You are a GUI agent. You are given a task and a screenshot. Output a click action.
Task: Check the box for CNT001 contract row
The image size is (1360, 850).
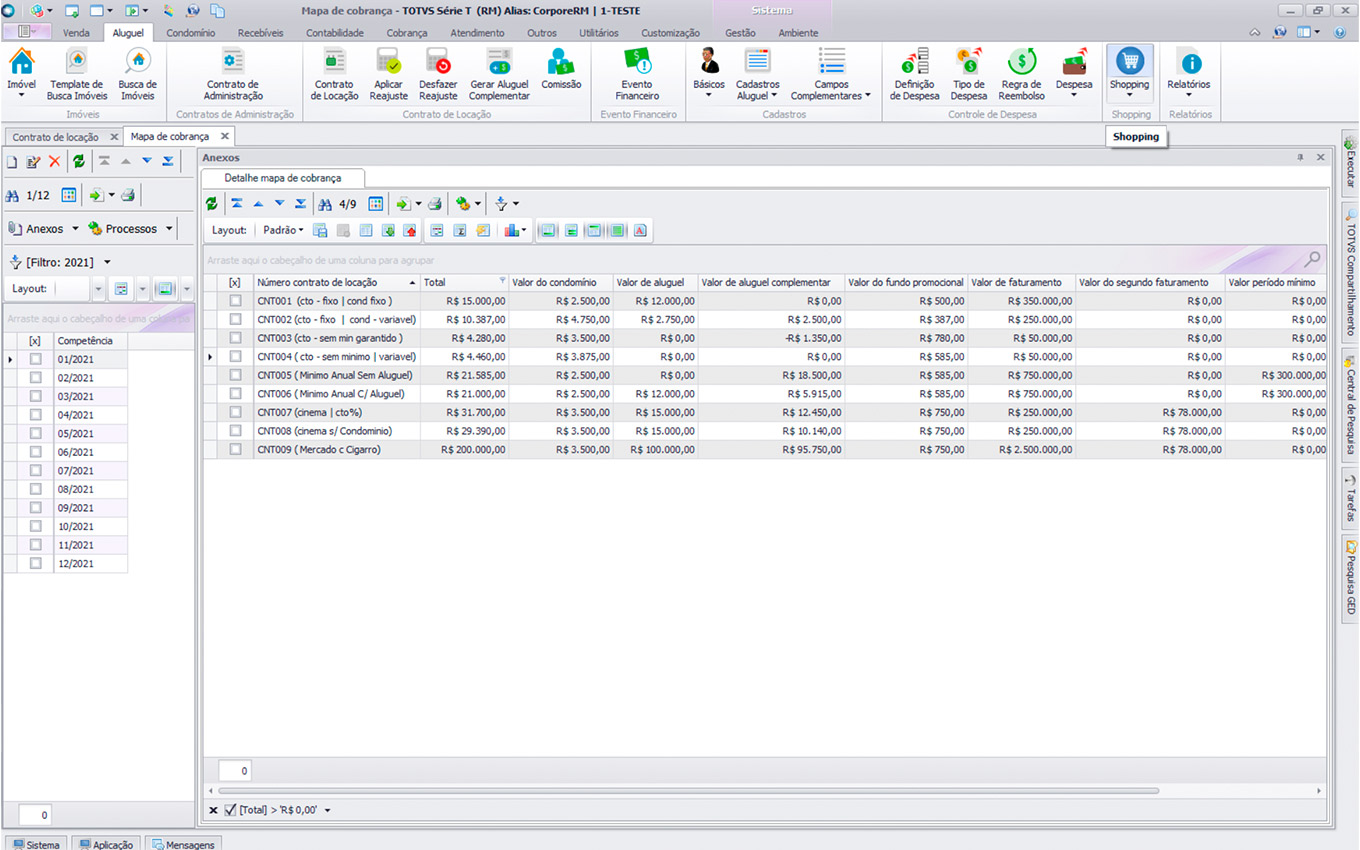tap(235, 300)
